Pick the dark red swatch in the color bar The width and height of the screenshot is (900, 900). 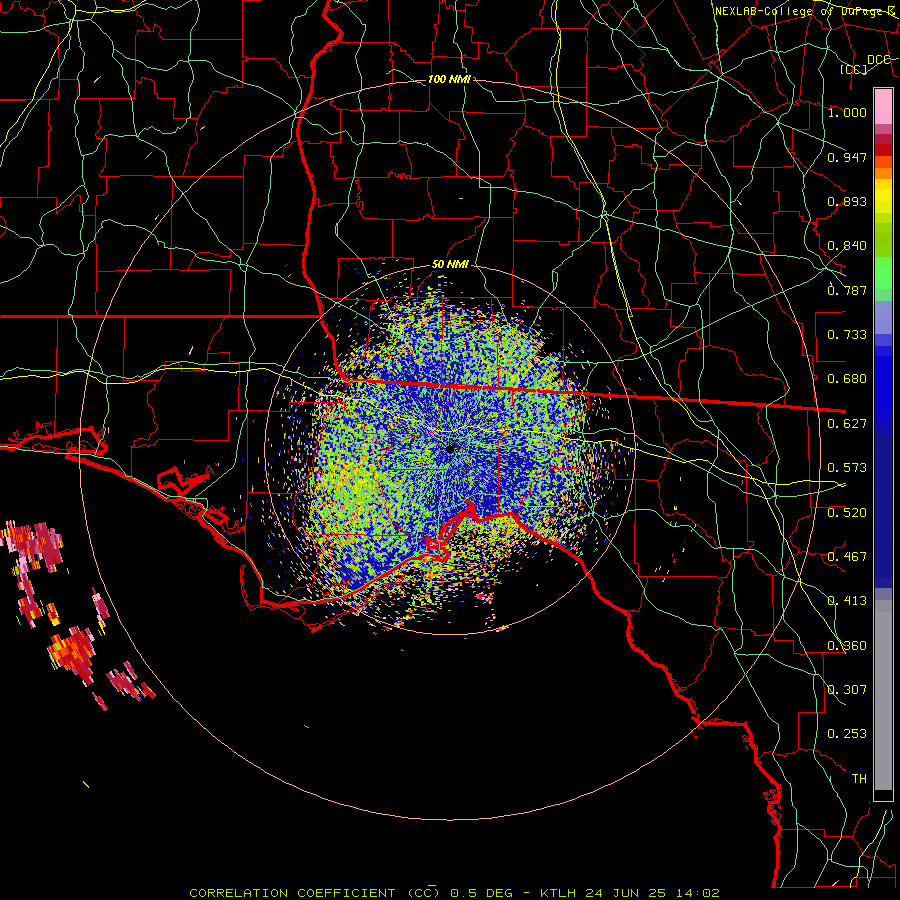[x=883, y=150]
